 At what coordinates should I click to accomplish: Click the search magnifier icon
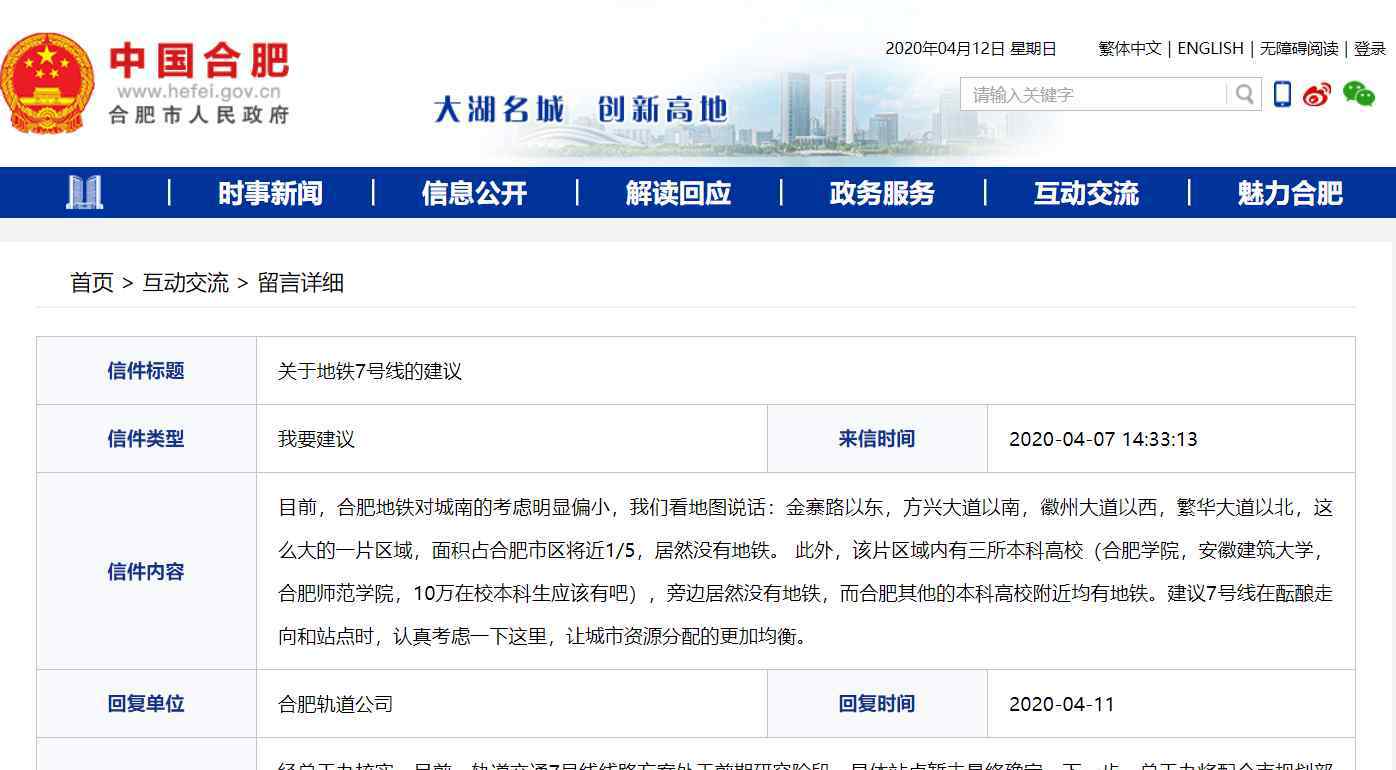point(1244,94)
